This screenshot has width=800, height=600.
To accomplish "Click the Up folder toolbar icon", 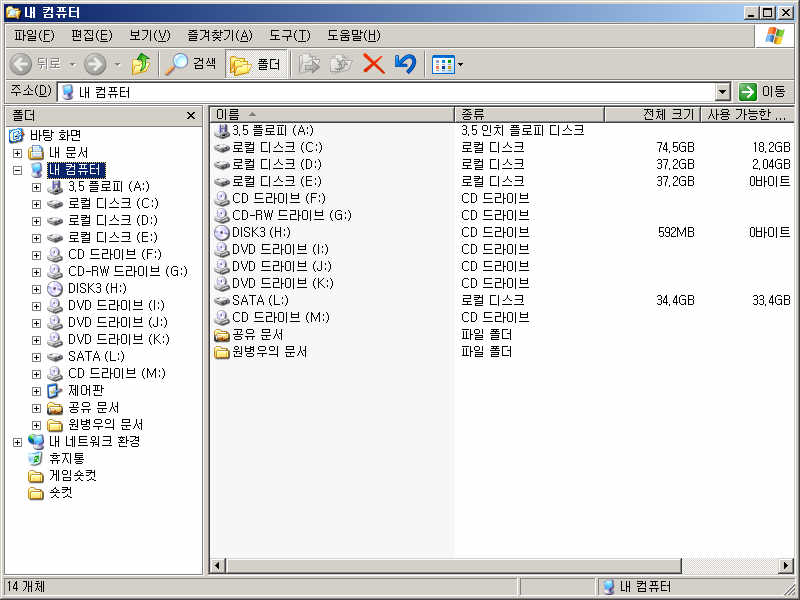I will point(141,64).
